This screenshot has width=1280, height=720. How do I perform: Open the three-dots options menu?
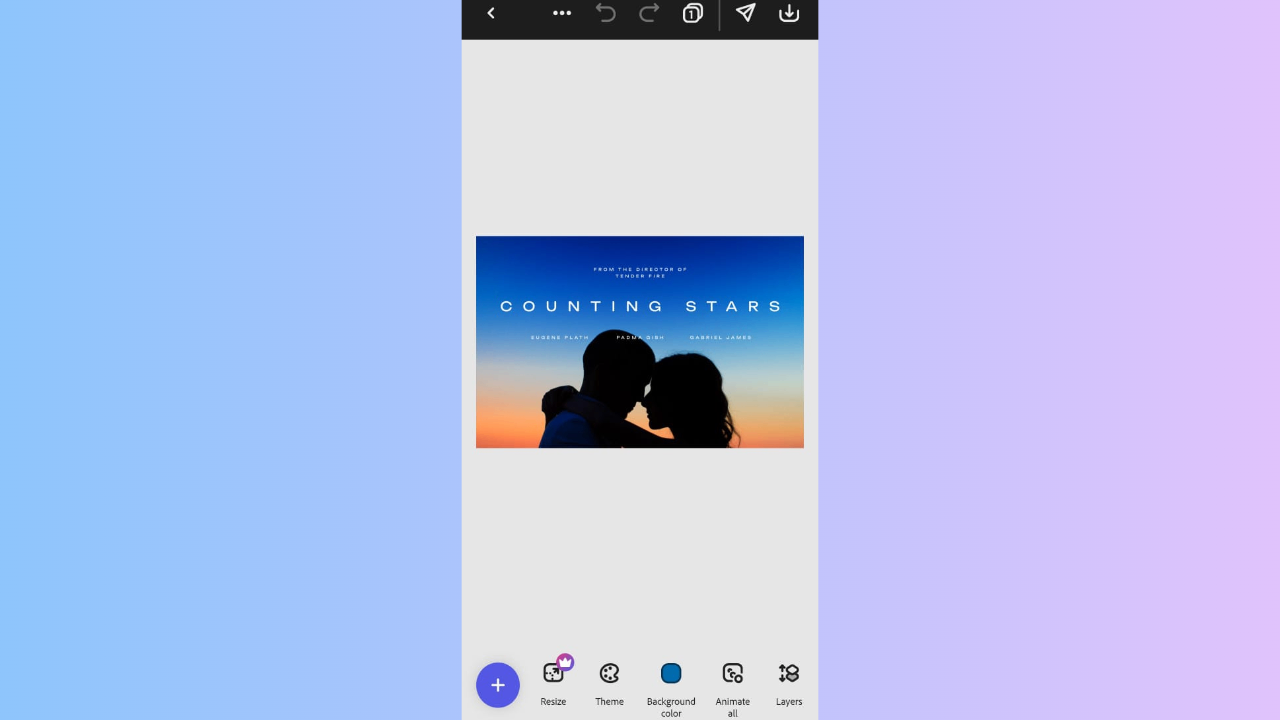click(561, 13)
